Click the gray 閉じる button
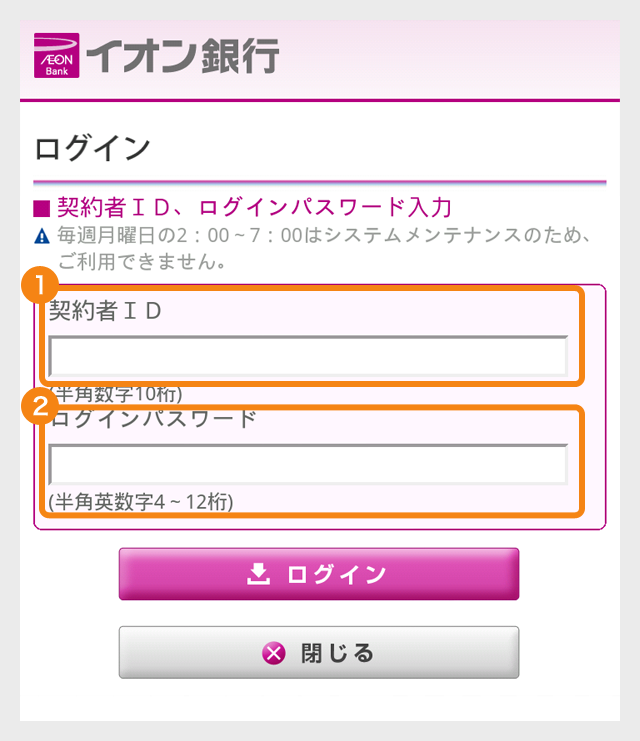 click(x=319, y=652)
